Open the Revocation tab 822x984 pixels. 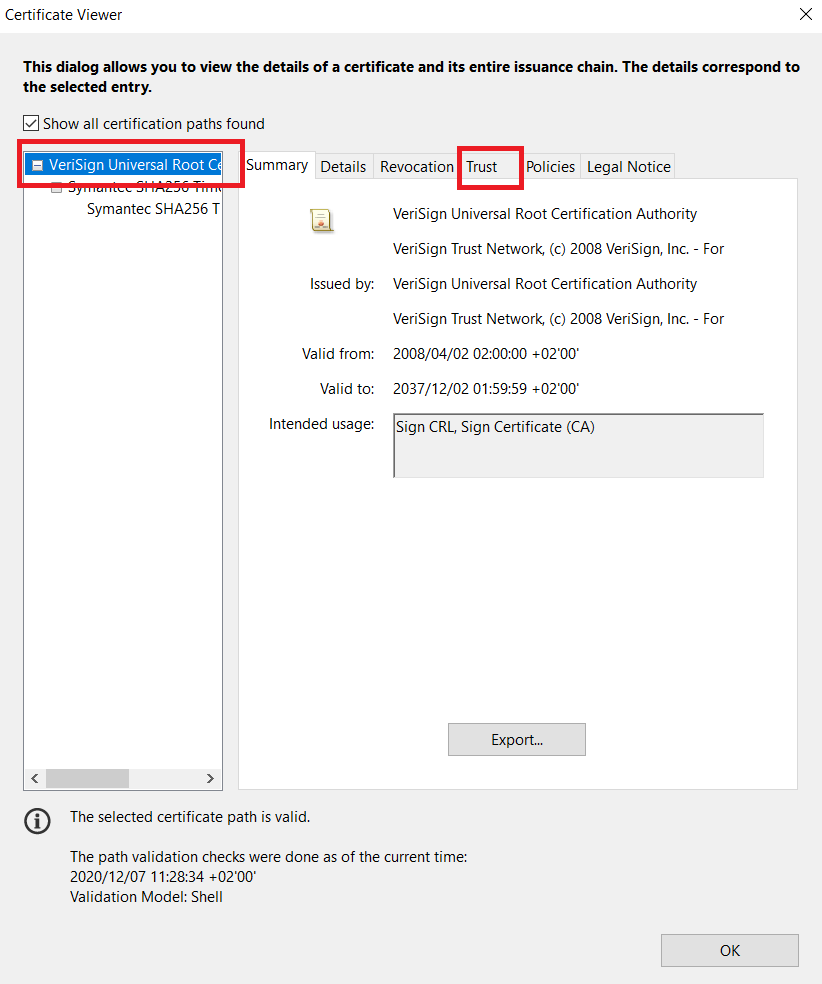click(417, 167)
